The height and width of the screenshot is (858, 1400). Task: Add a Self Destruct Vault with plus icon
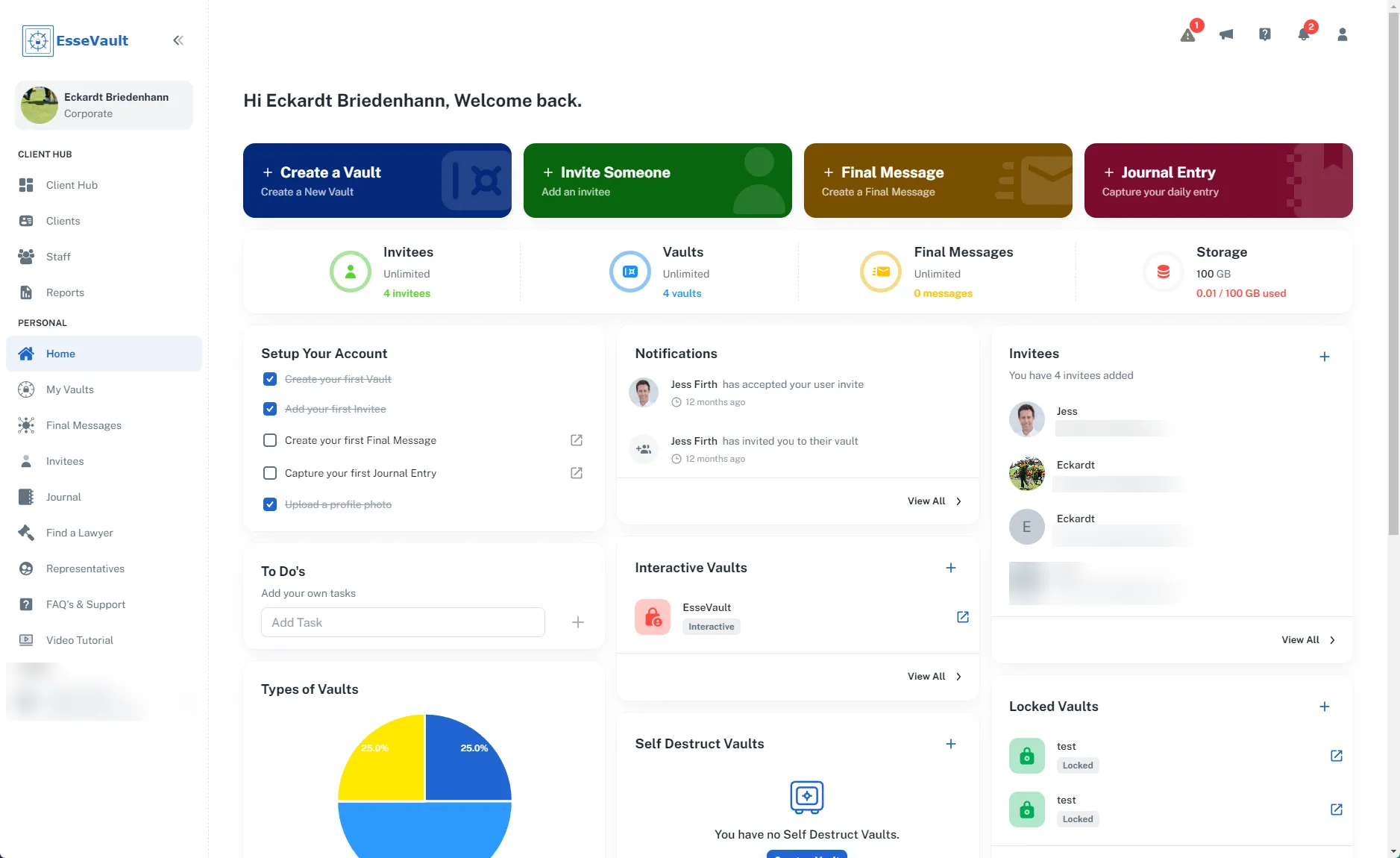click(951, 744)
